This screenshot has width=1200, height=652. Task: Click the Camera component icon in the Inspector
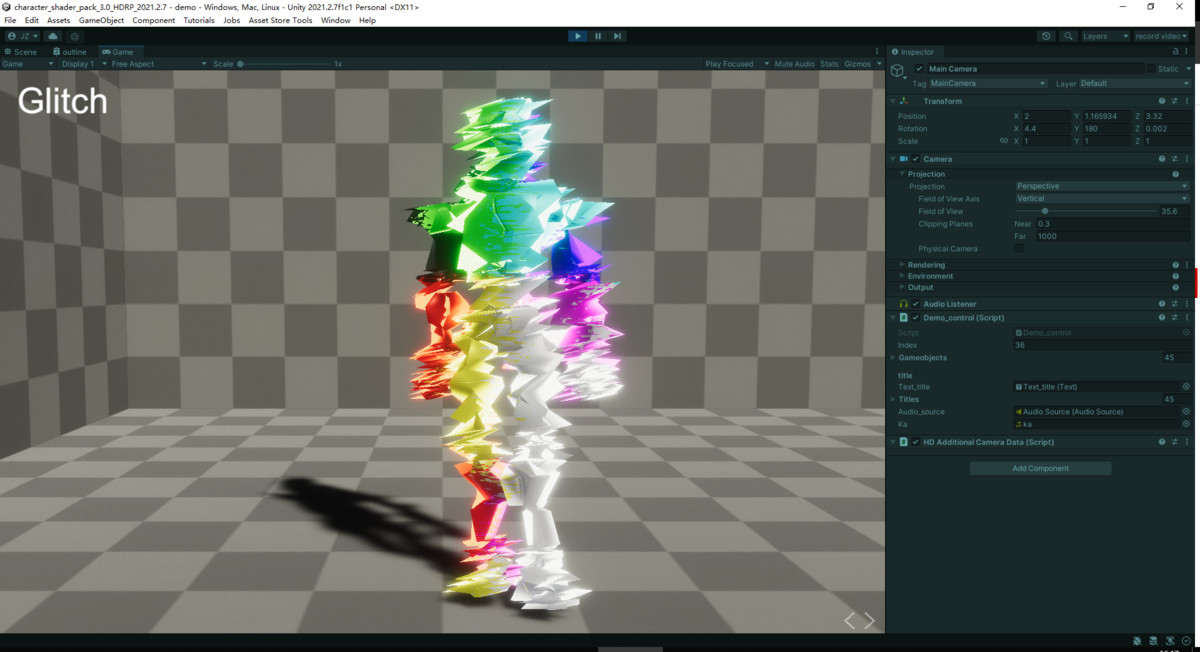(x=903, y=158)
